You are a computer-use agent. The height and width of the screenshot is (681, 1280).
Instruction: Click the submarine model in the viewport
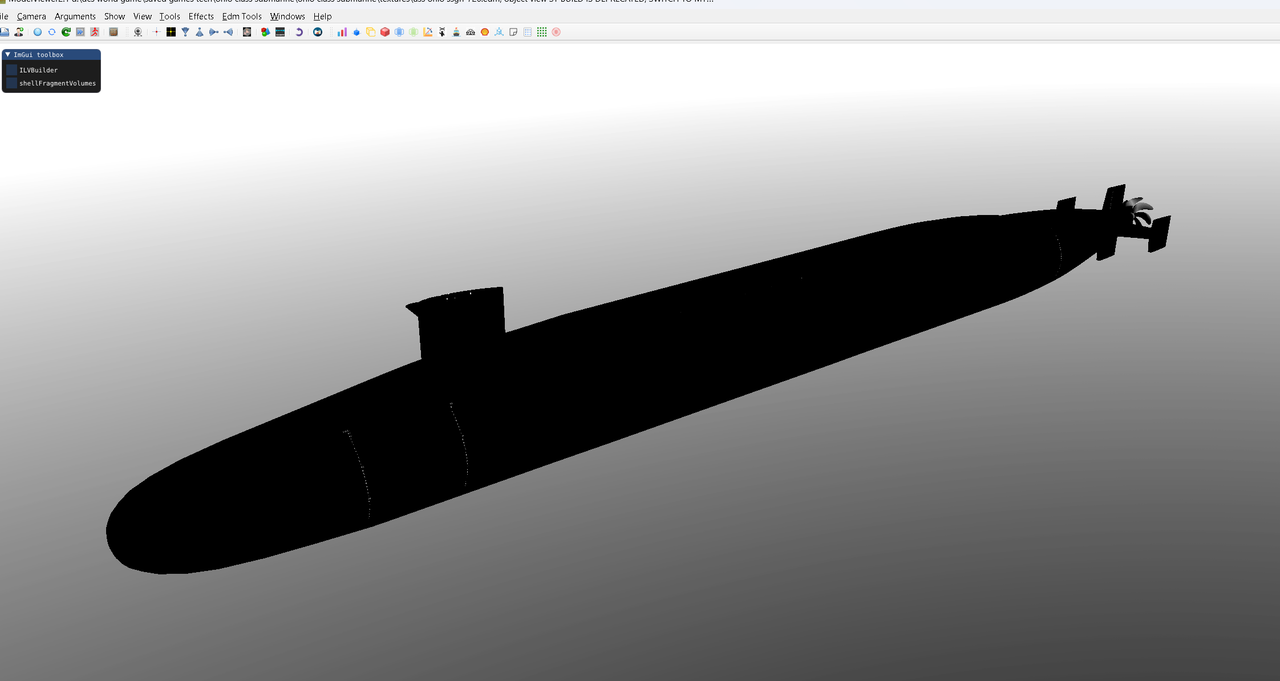tap(640, 380)
